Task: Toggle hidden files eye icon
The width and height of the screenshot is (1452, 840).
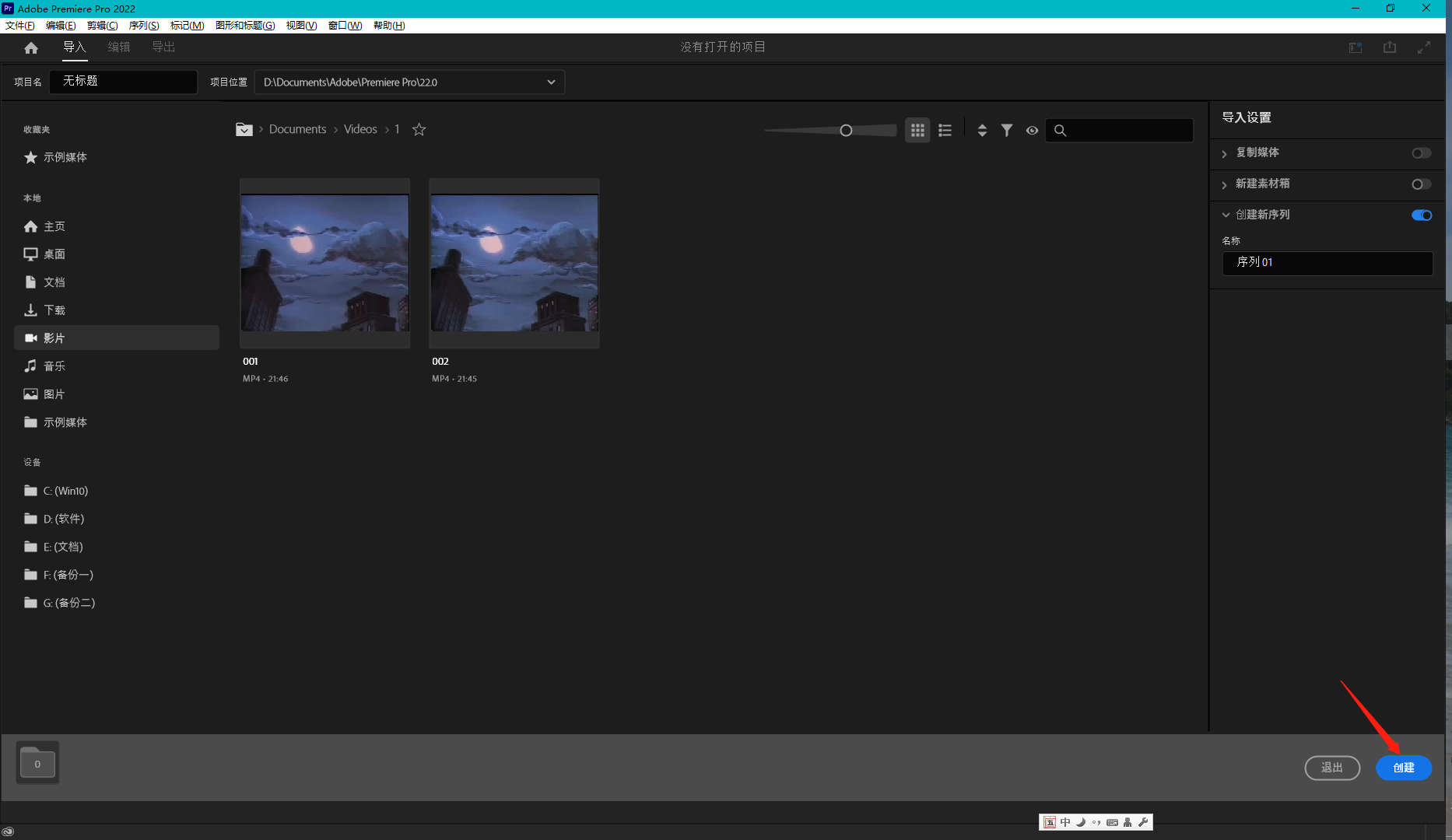Action: (x=1032, y=131)
